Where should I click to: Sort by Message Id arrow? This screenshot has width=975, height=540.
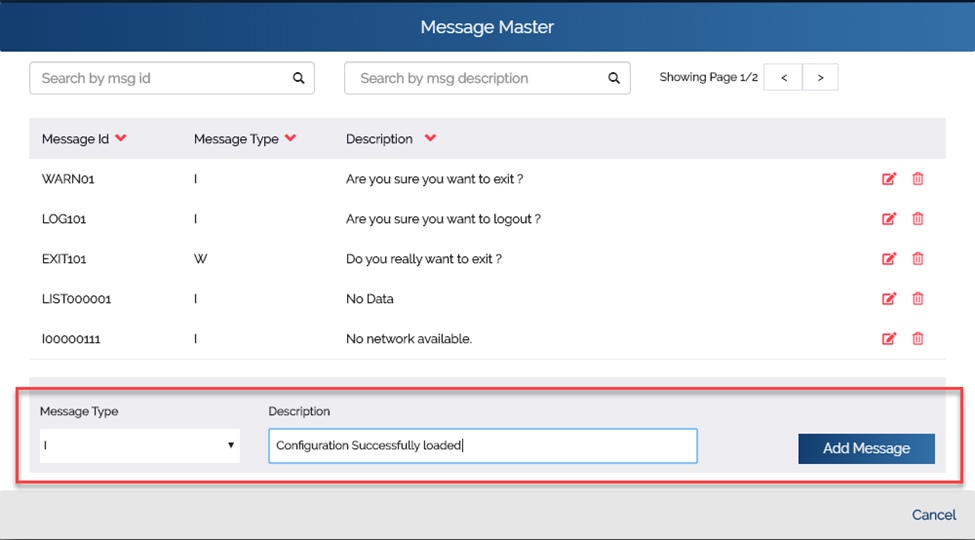pos(121,138)
